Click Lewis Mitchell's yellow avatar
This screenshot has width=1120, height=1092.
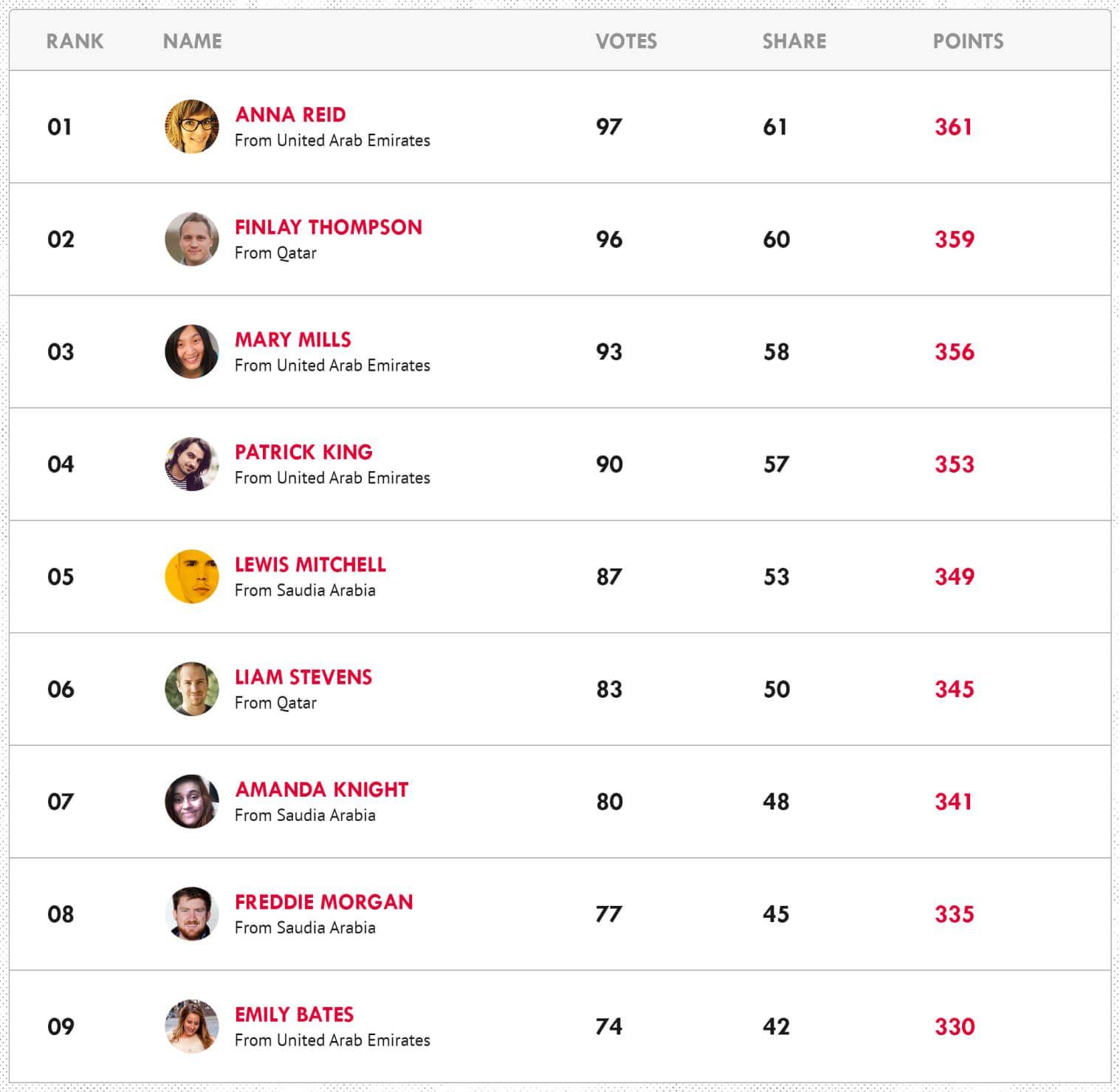(192, 577)
